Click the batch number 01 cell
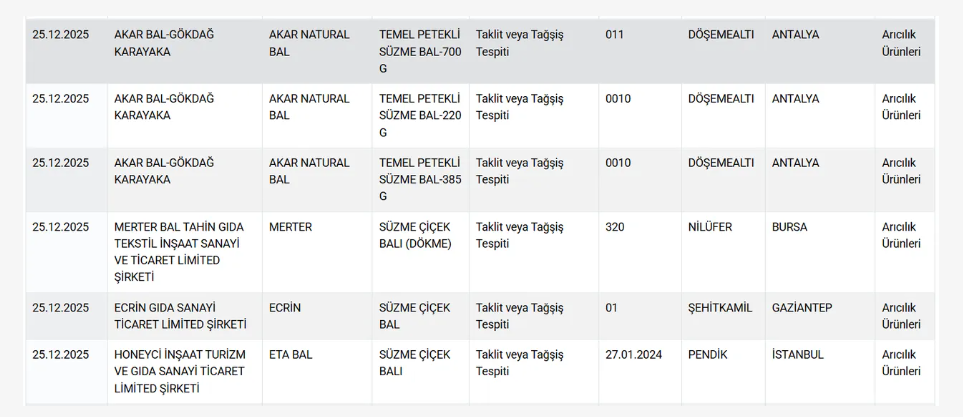This screenshot has width=963, height=417. coord(612,308)
